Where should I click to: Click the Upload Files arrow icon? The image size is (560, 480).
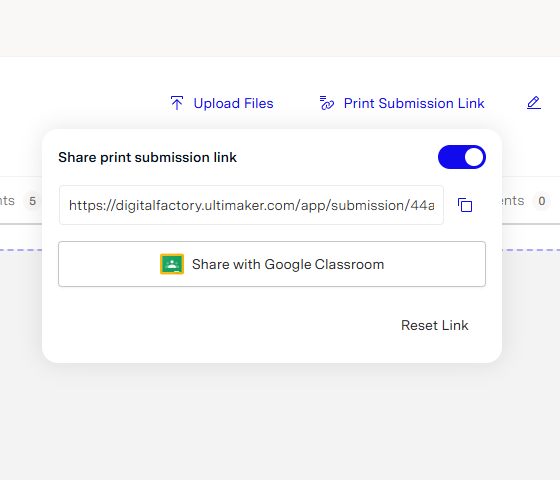tap(177, 103)
